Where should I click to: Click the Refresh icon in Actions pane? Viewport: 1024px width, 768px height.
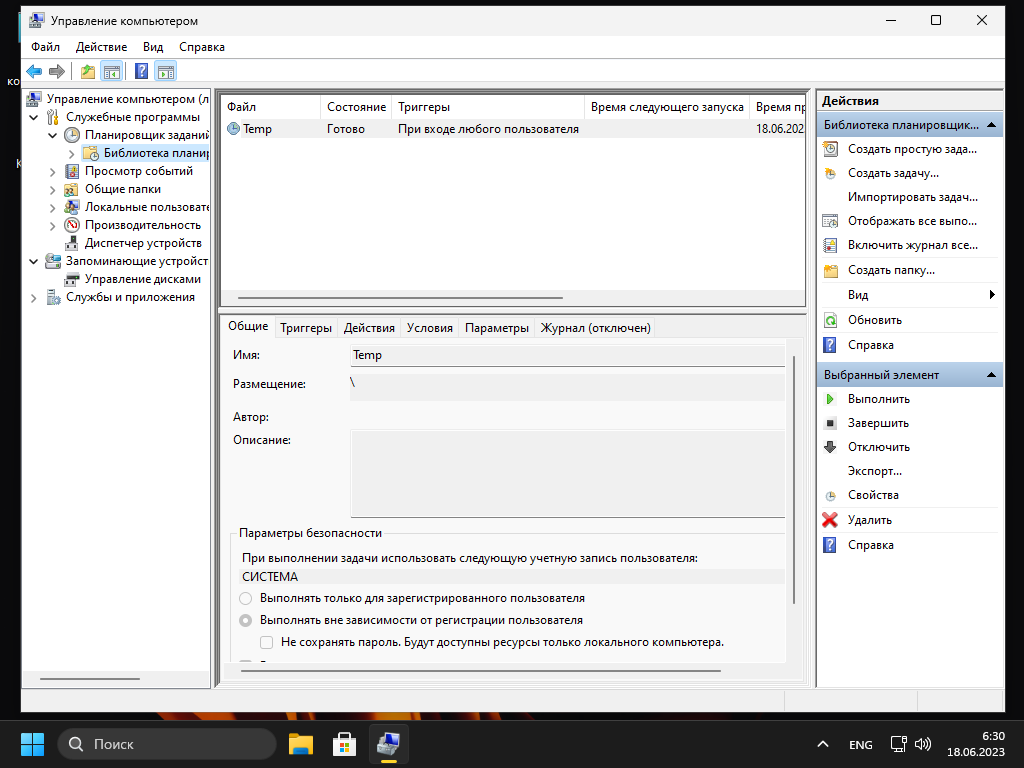830,320
